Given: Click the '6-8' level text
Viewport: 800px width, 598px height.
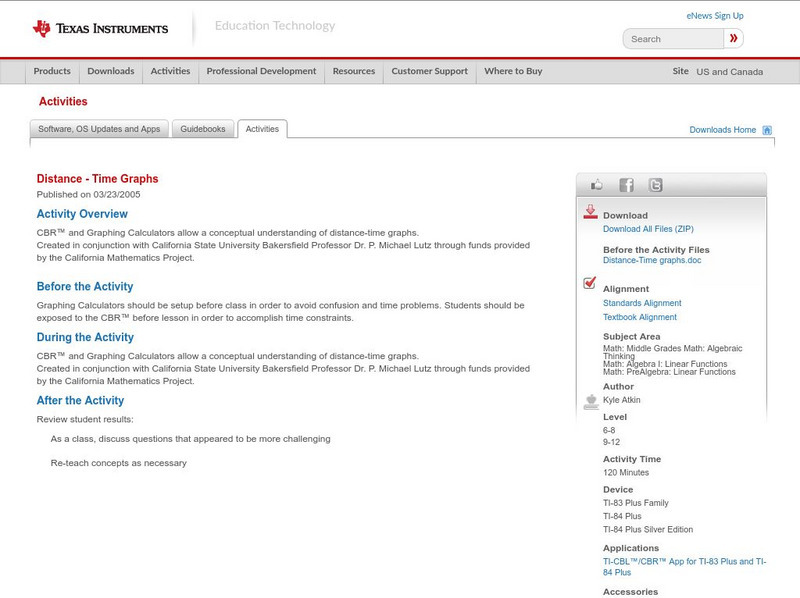Looking at the screenshot, I should (x=609, y=430).
